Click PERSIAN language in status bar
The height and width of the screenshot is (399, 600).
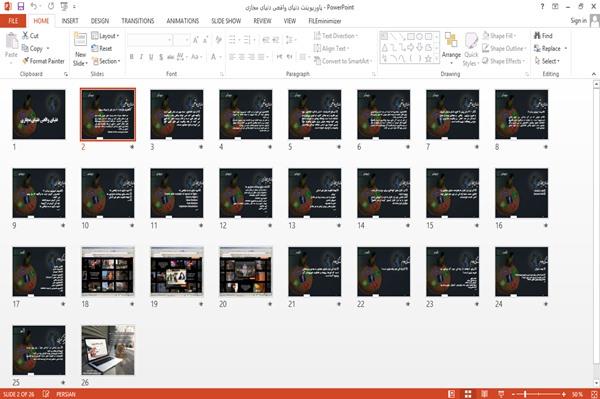tap(66, 394)
